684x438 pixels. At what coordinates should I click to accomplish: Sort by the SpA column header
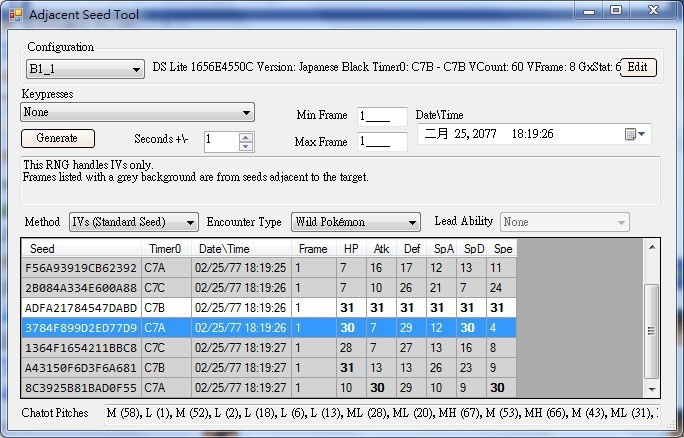tap(442, 249)
